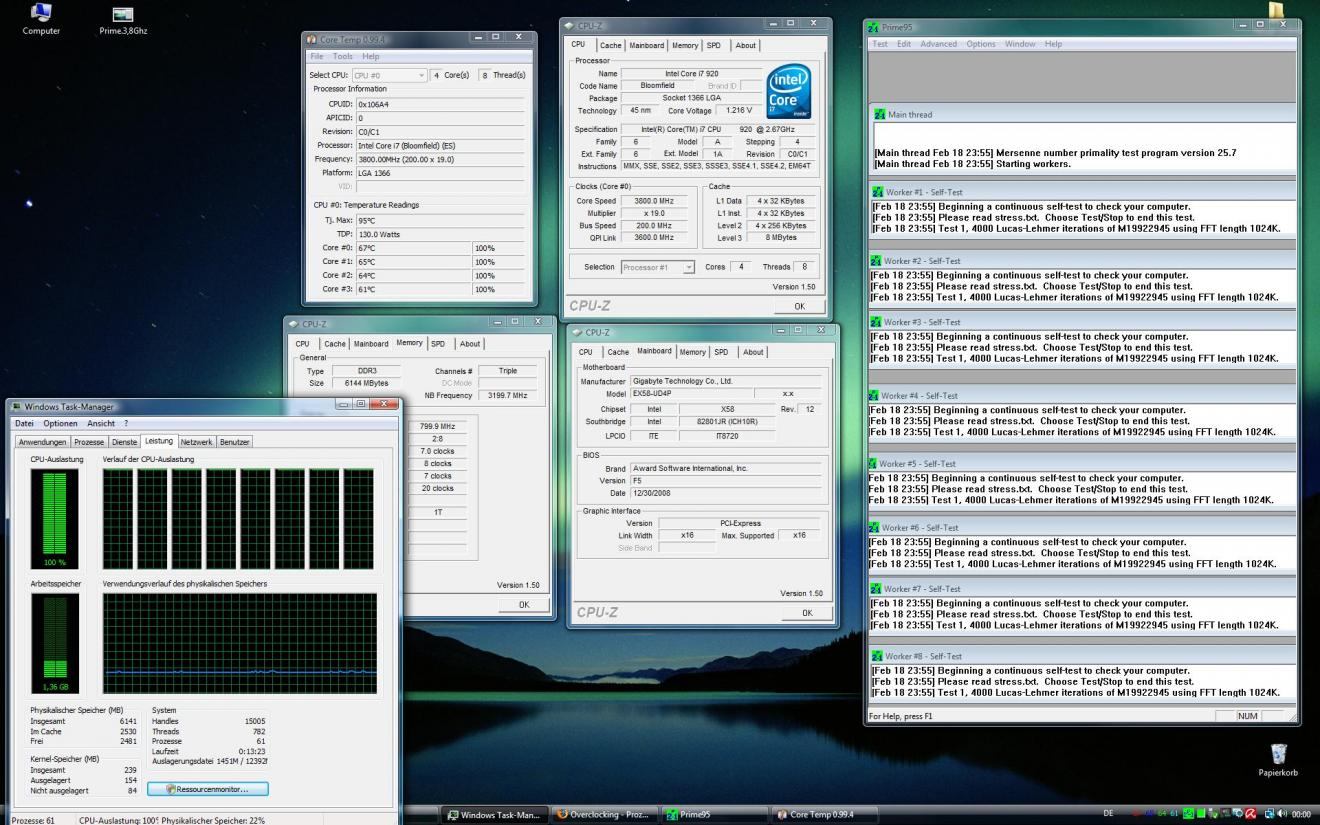Click the Main thread window icon in Prime95
This screenshot has width=1320, height=825.
(x=879, y=114)
